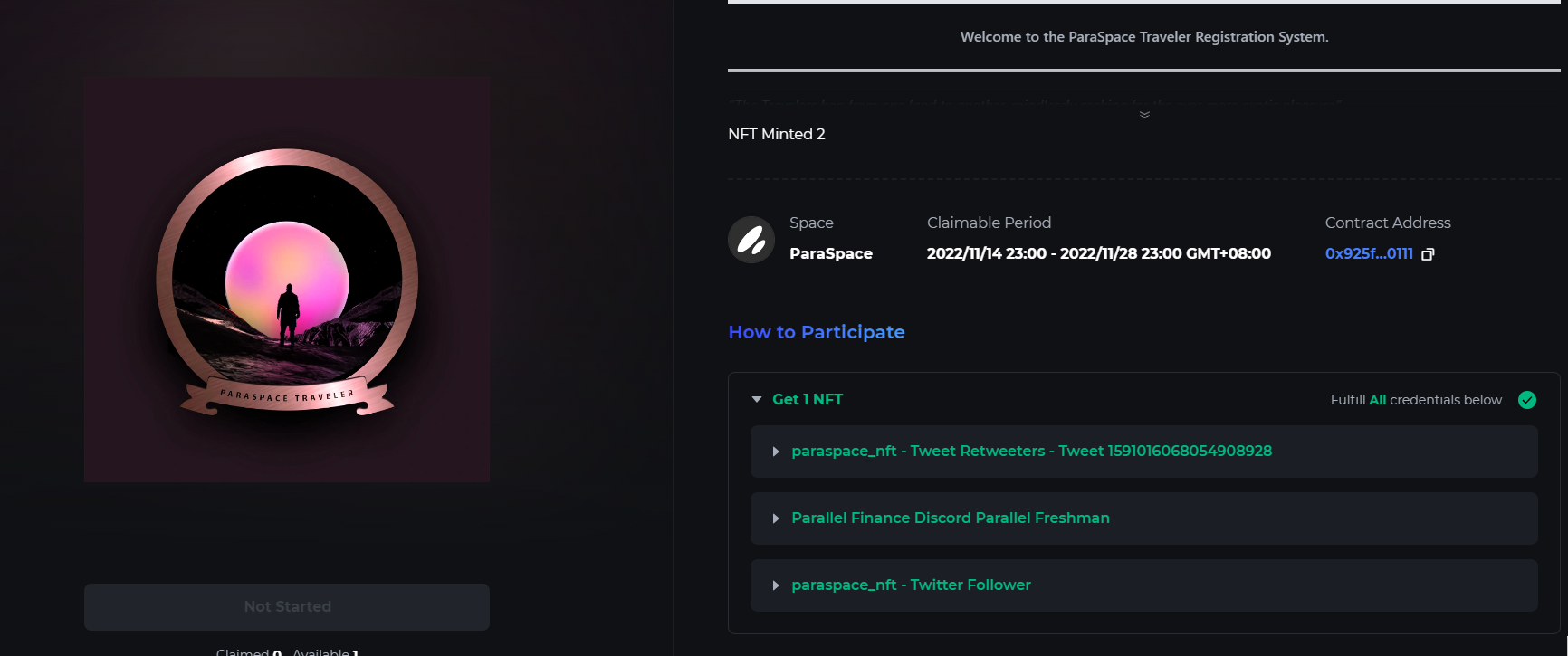Select the Tweet Retweeters credential label
The height and width of the screenshot is (656, 1568).
point(1031,452)
